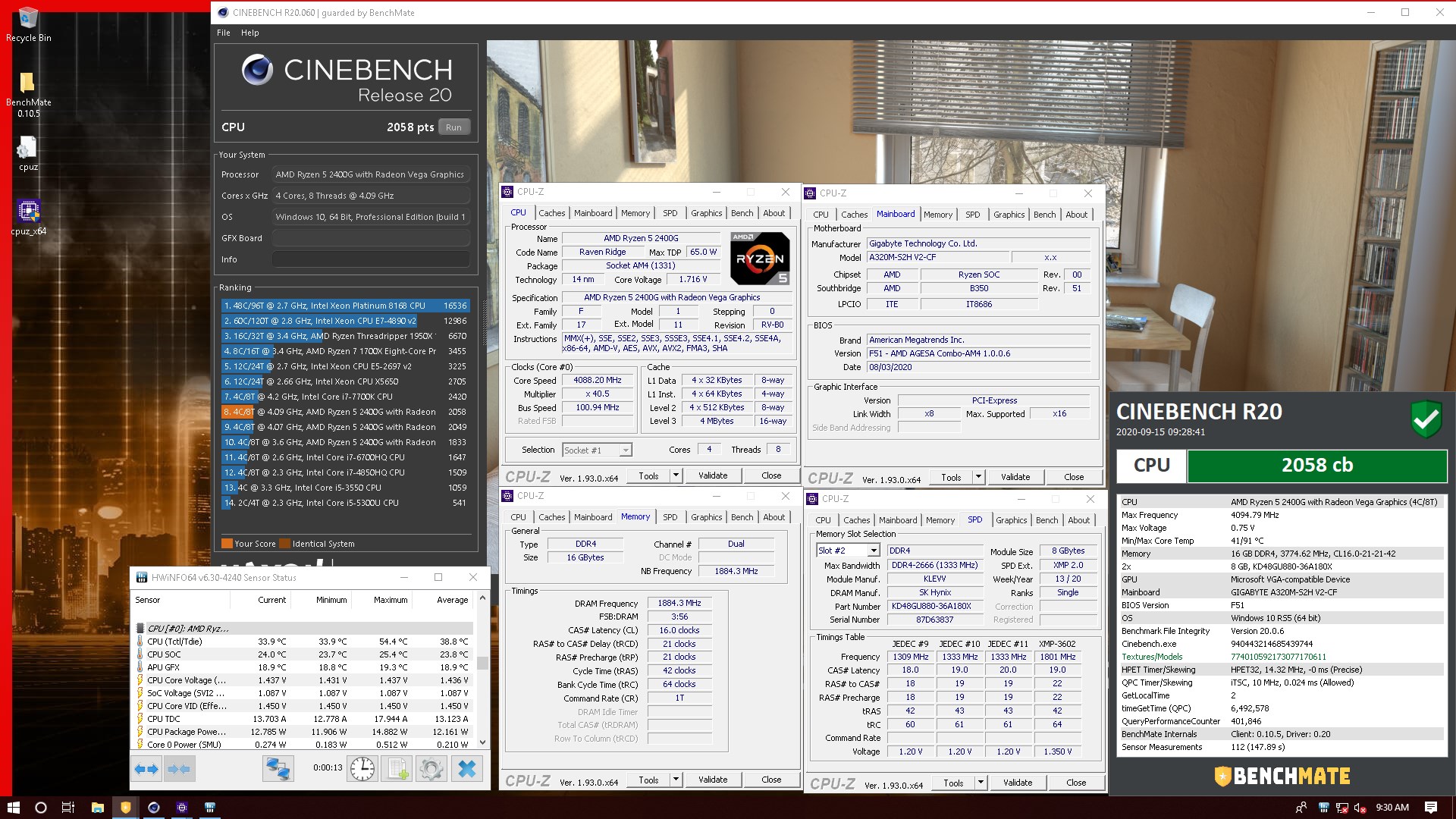Viewport: 1456px width, 819px height.
Task: Open HWiNFO sensor settings gear
Action: [431, 769]
